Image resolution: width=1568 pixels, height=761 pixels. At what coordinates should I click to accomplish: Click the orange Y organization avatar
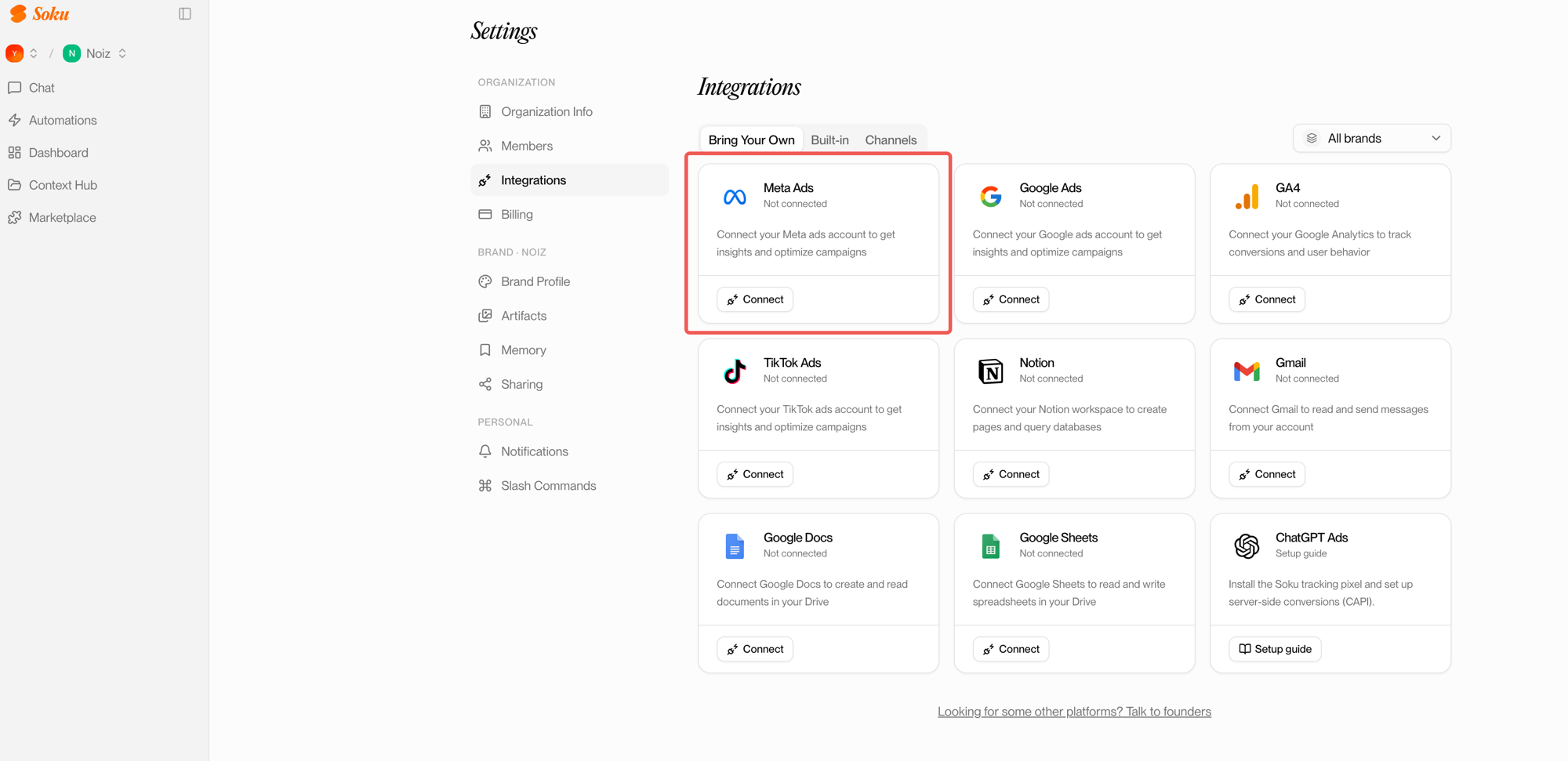tap(14, 53)
